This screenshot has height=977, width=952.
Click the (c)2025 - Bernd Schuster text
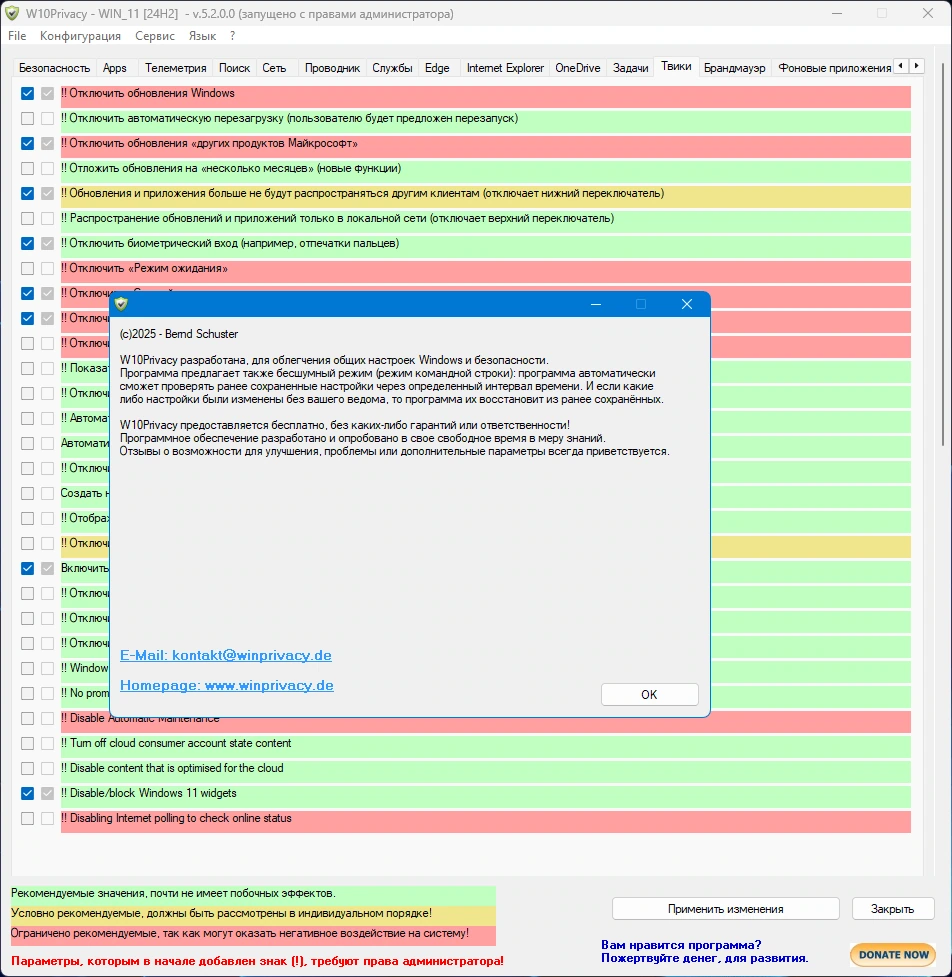(179, 334)
